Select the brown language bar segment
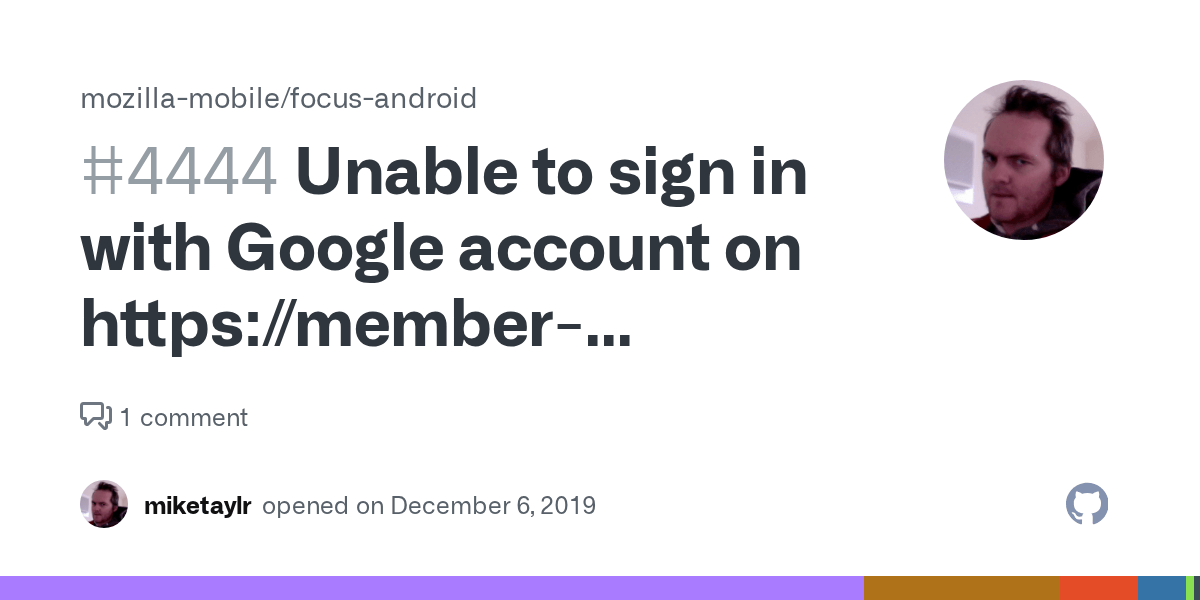This screenshot has height=600, width=1200. coord(961,588)
